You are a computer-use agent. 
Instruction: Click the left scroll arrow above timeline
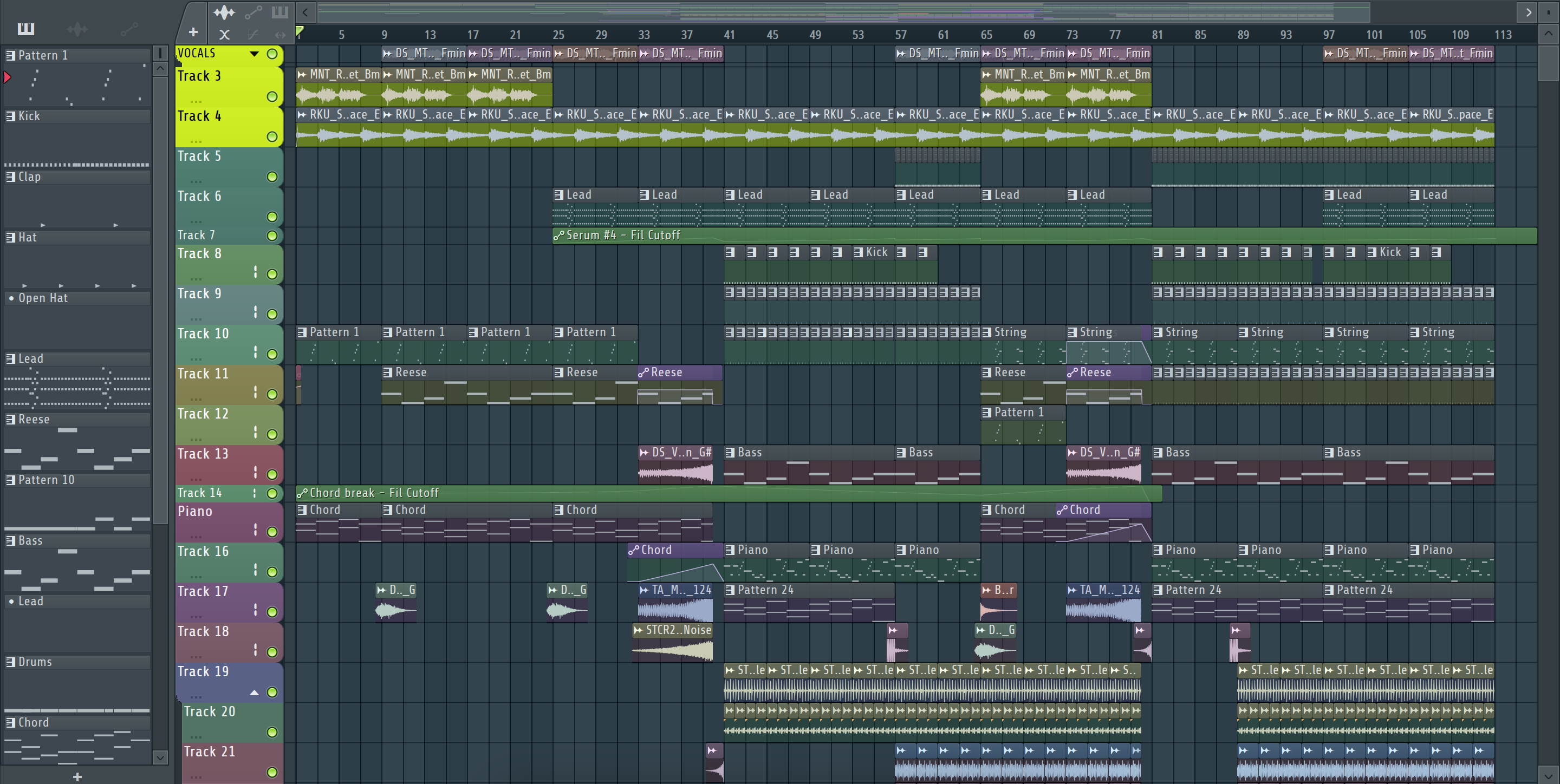(x=305, y=12)
